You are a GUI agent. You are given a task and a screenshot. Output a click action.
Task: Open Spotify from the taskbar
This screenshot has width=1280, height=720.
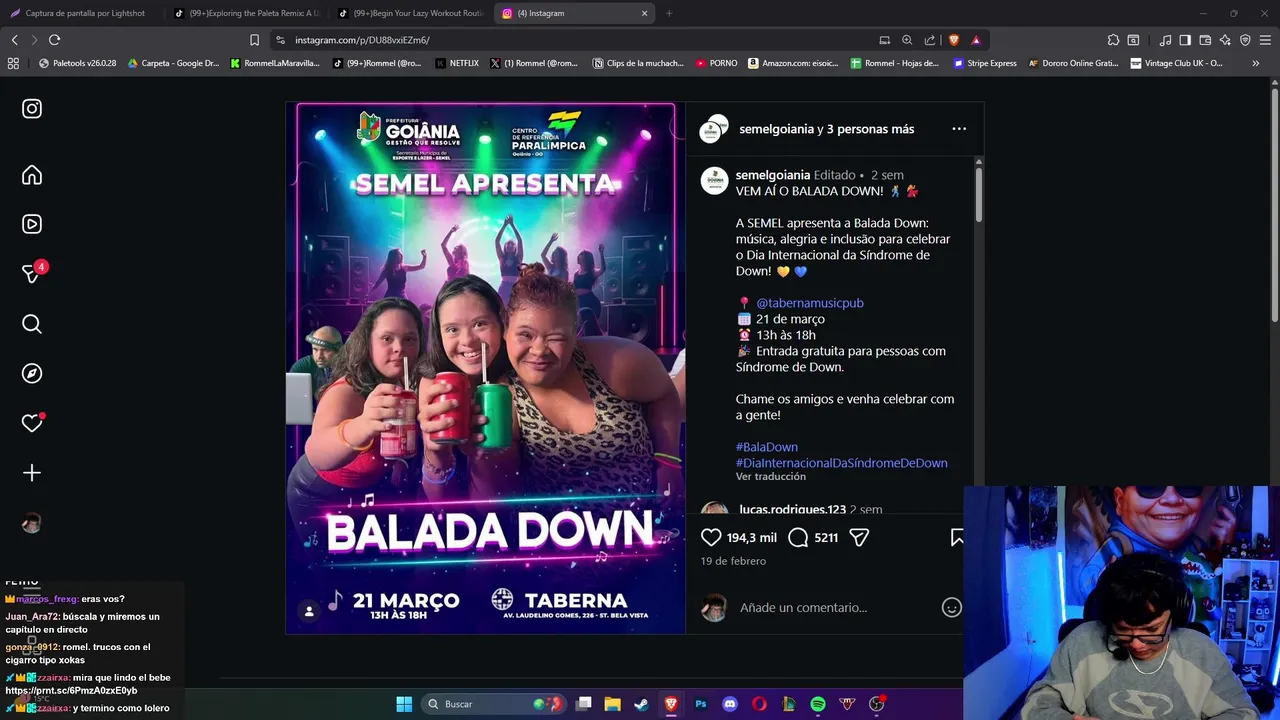(818, 704)
